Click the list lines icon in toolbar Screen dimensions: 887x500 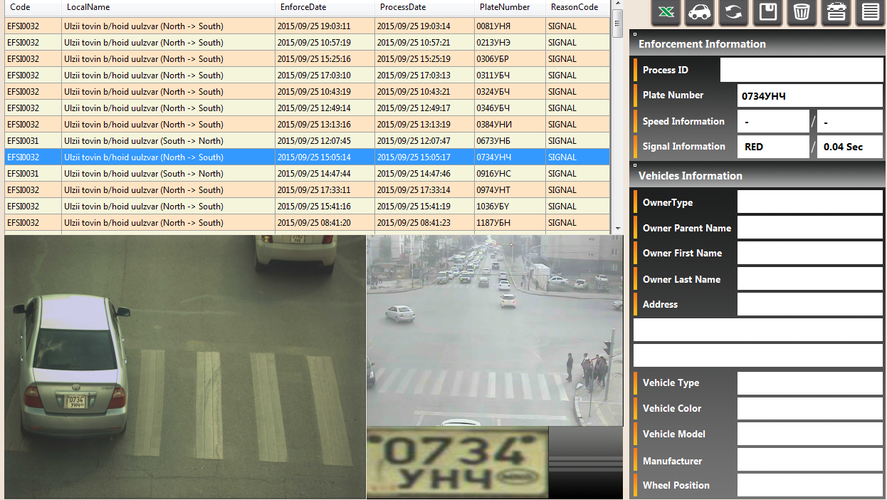pos(869,12)
